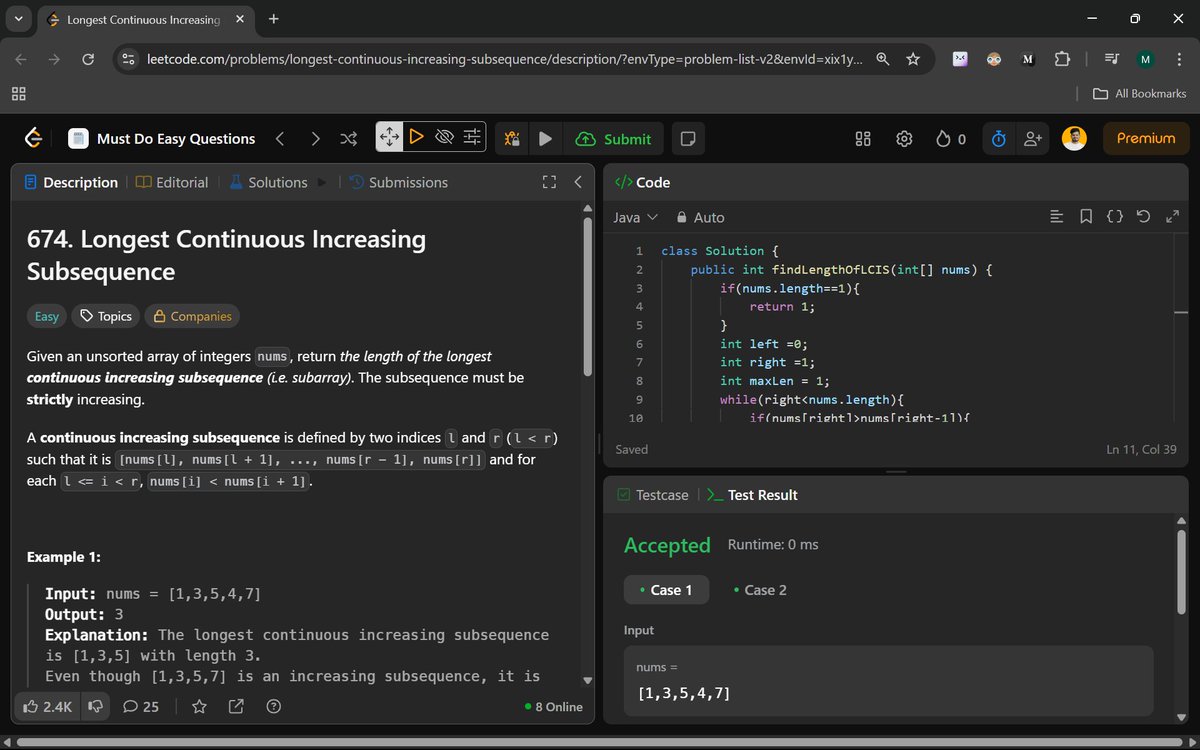
Task: Open the profile avatar menu
Action: [x=1074, y=139]
